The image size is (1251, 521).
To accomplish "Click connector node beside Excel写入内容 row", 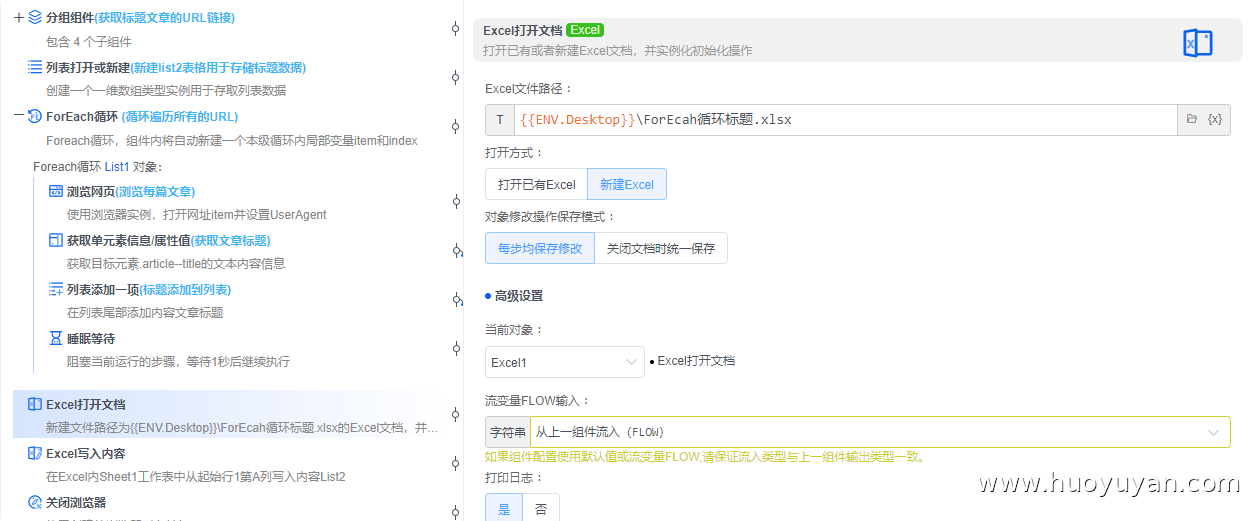I will point(456,464).
